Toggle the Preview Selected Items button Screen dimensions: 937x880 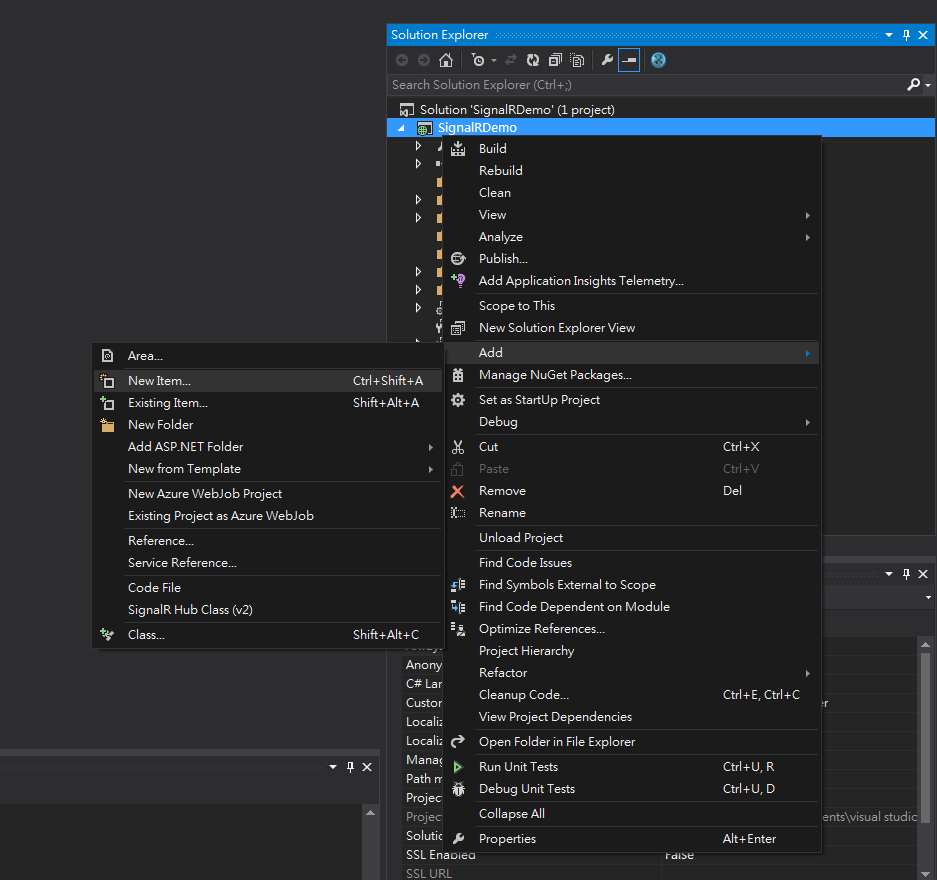pyautogui.click(x=628, y=60)
